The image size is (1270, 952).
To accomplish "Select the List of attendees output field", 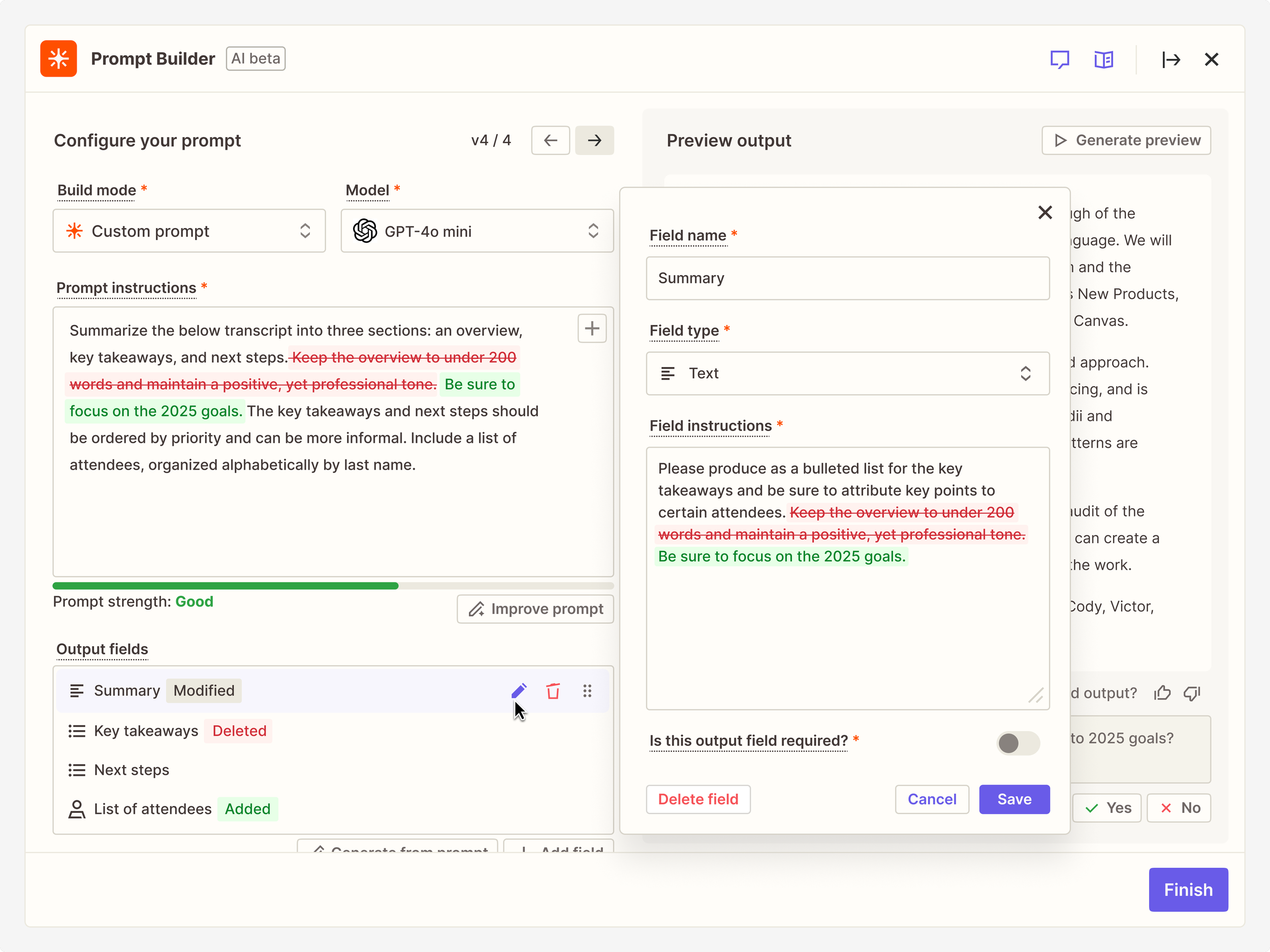I will [x=153, y=809].
